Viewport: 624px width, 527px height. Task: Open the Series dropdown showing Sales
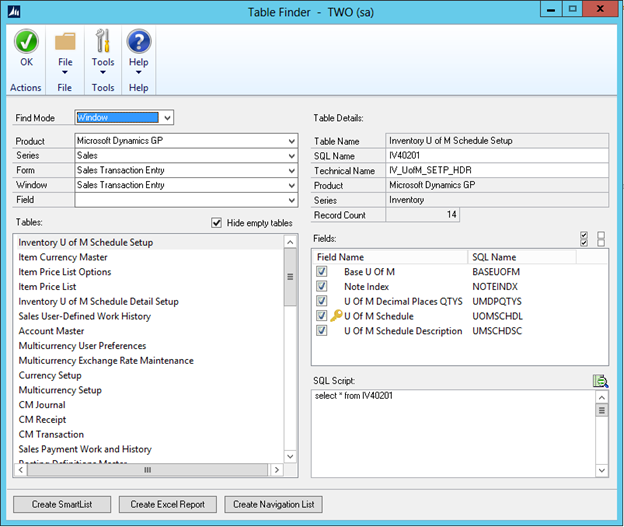292,156
